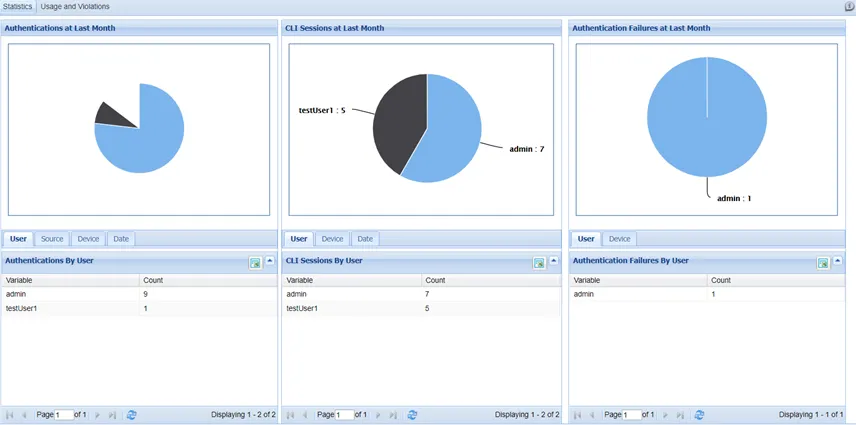
Task: Select User tab under Authentication Failures chart
Action: [586, 239]
